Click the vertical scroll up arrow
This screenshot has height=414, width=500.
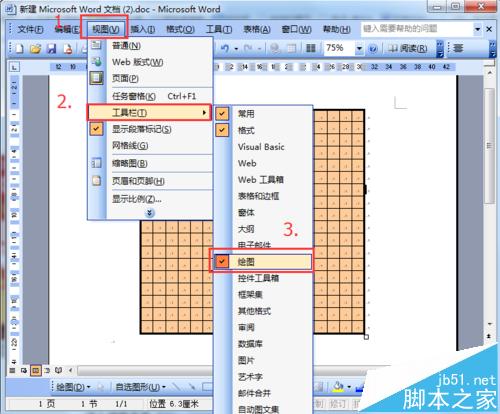489,73
